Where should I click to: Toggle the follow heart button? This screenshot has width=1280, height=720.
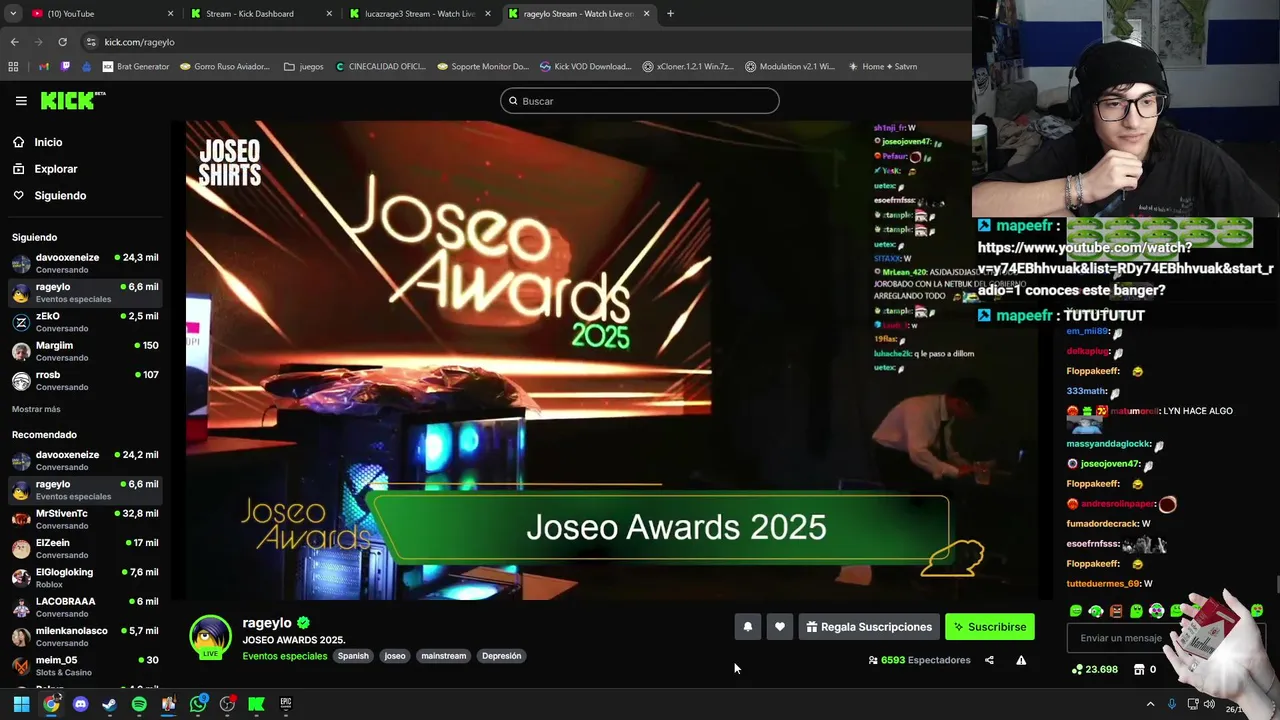(x=780, y=627)
